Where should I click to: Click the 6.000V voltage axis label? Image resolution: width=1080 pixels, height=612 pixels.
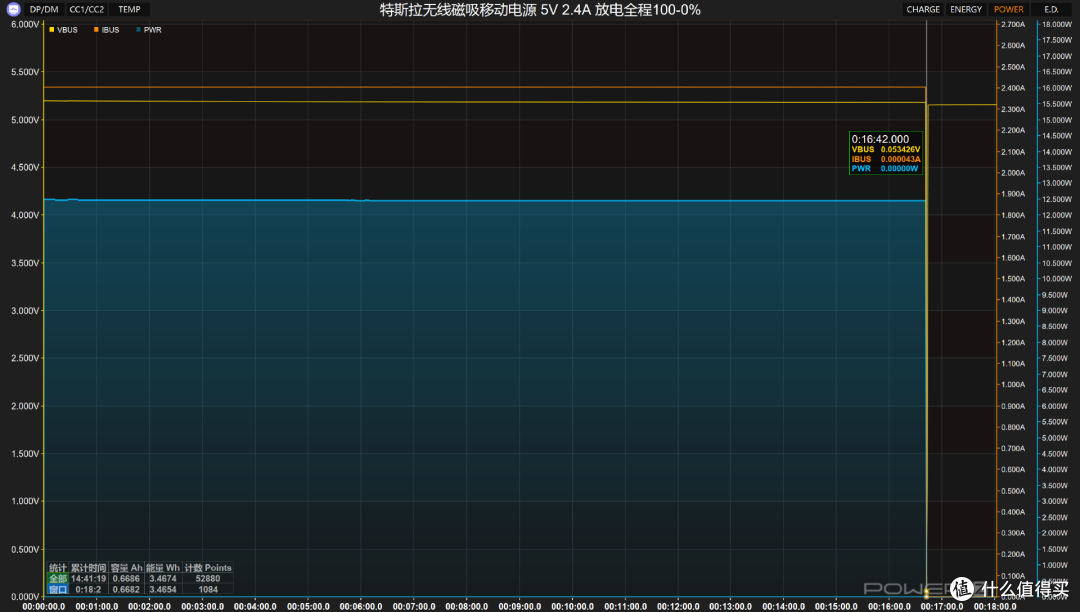(x=25, y=24)
